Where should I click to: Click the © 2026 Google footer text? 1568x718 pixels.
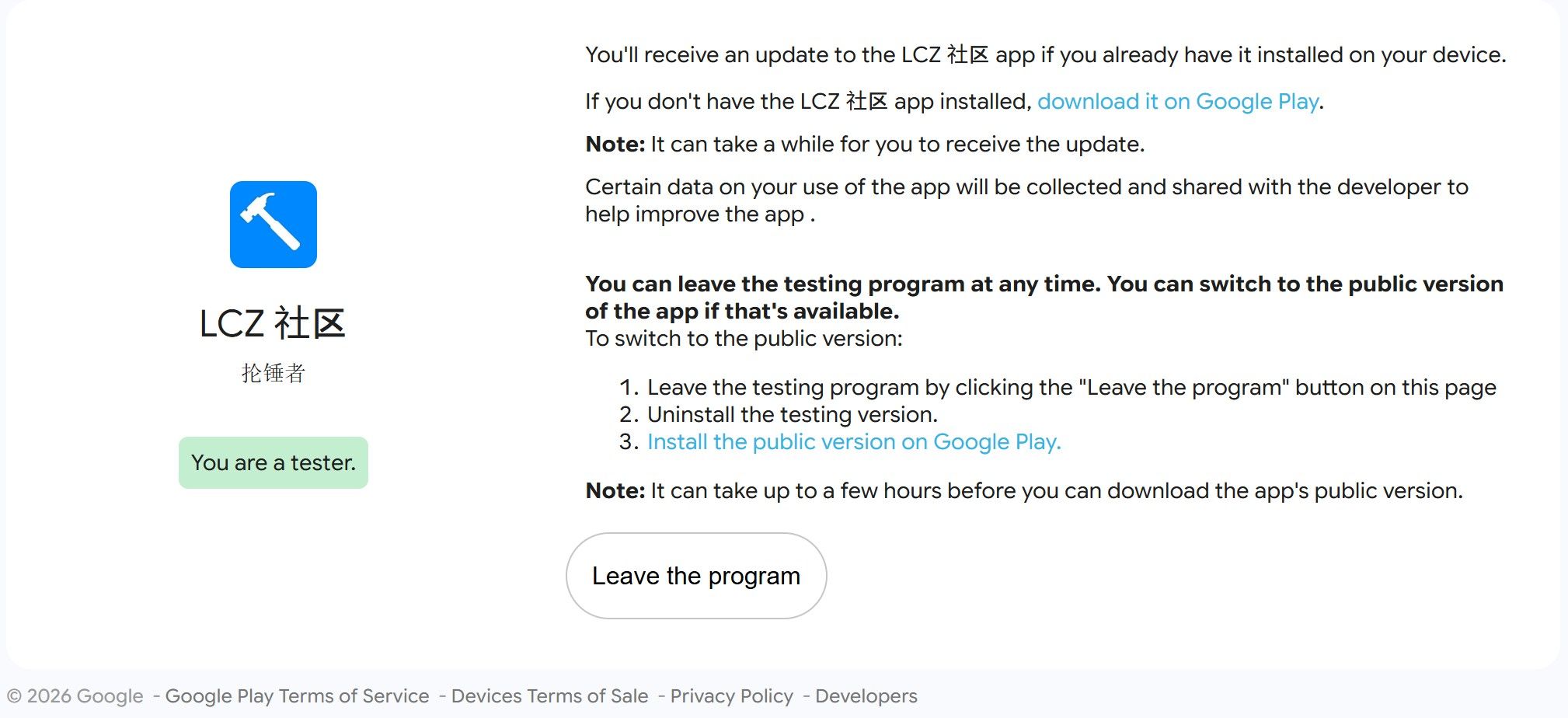[75, 695]
